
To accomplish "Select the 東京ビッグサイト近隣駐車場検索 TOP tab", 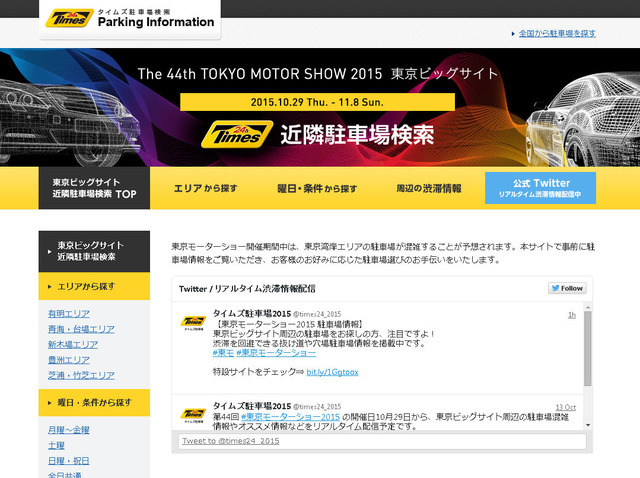I will tap(94, 188).
